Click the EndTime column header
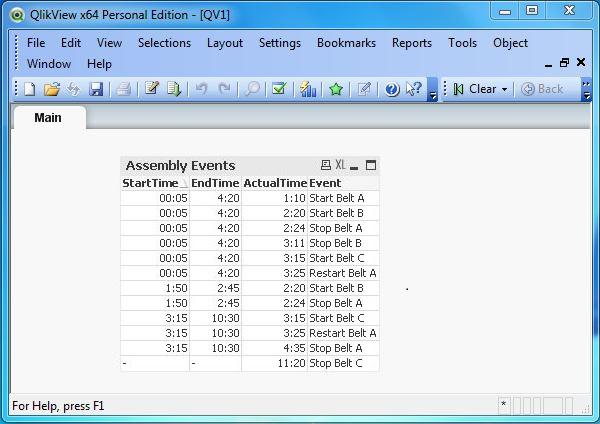This screenshot has width=600, height=424. coord(215,183)
